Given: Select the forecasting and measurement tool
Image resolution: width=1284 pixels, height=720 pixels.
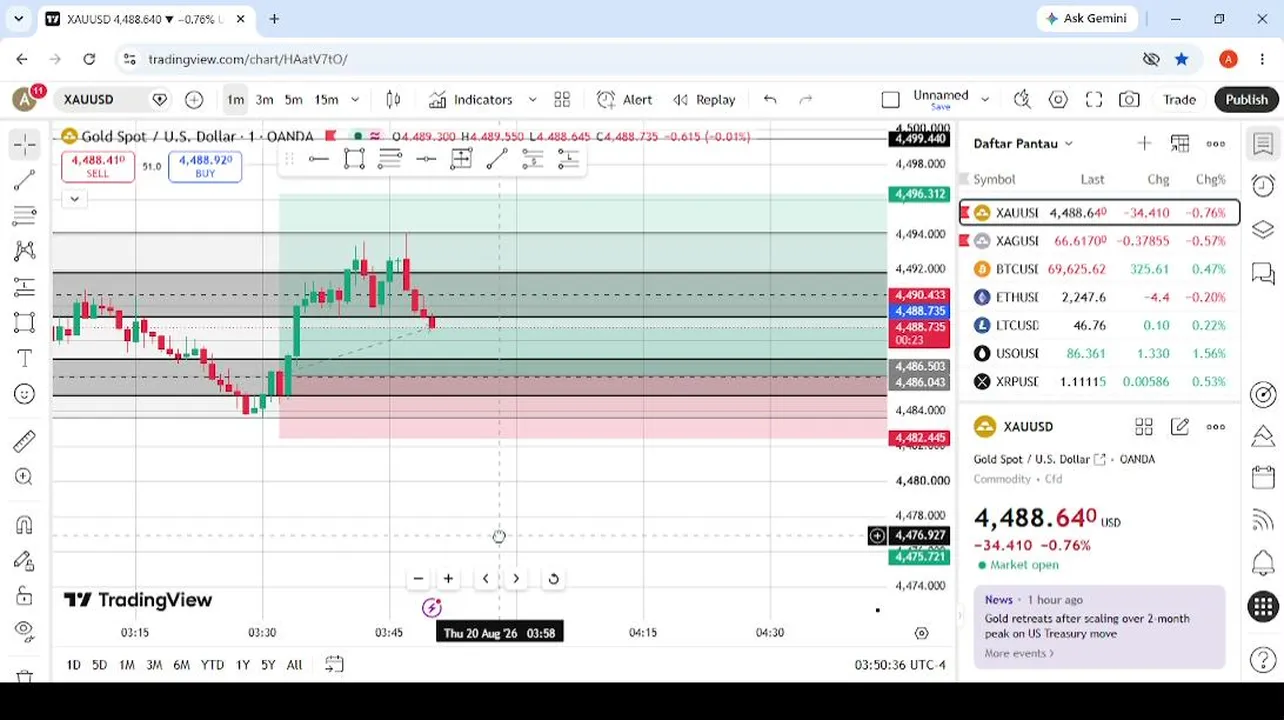Looking at the screenshot, I should [x=25, y=287].
